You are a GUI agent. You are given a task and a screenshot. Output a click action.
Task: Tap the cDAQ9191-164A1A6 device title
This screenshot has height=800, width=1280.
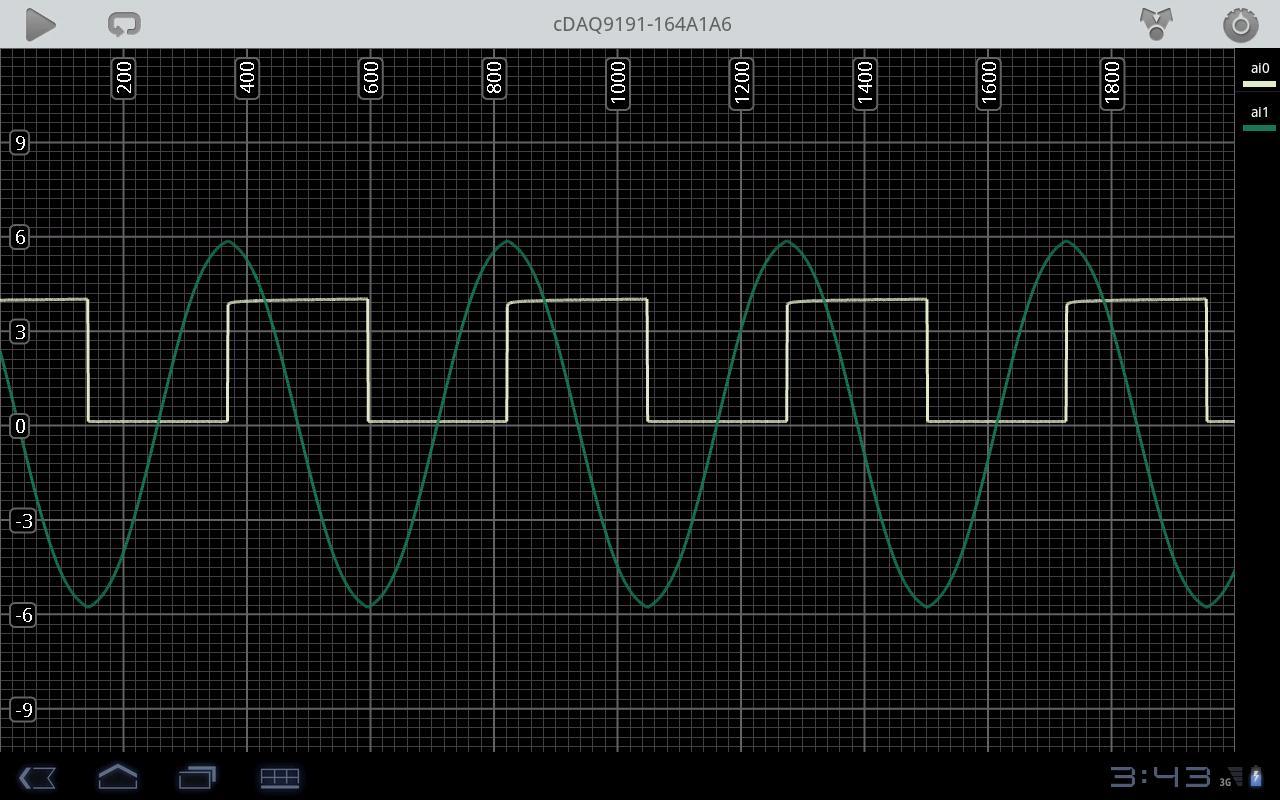coord(642,24)
